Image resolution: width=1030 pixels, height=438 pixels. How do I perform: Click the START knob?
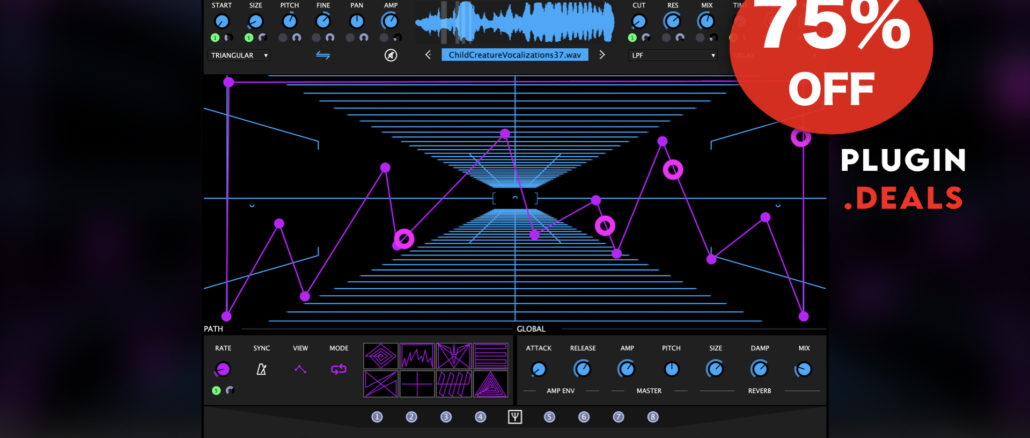(222, 21)
